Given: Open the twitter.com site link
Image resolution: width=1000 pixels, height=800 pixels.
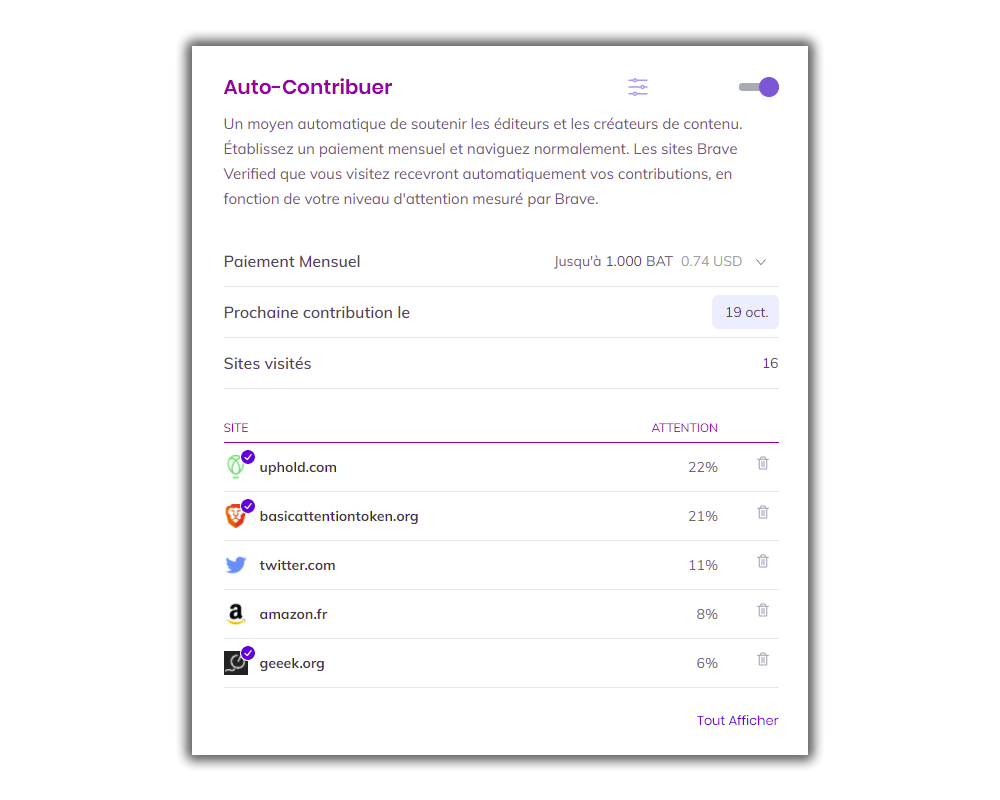Looking at the screenshot, I should pos(297,565).
